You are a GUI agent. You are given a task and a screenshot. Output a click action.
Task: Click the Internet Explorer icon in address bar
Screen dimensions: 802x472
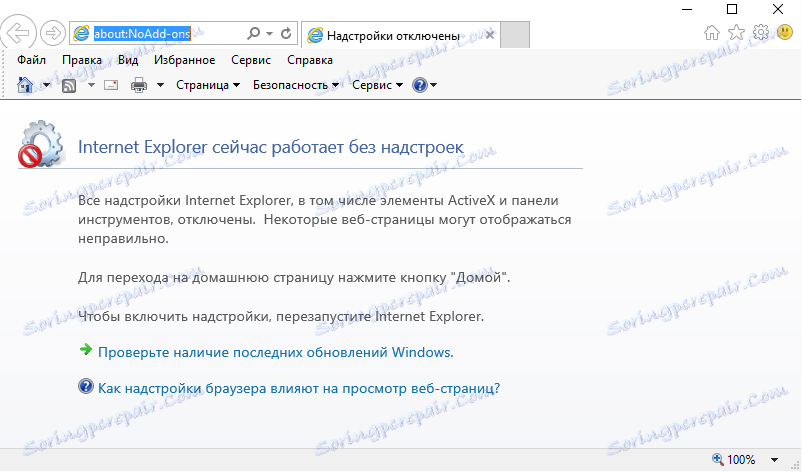(x=81, y=34)
